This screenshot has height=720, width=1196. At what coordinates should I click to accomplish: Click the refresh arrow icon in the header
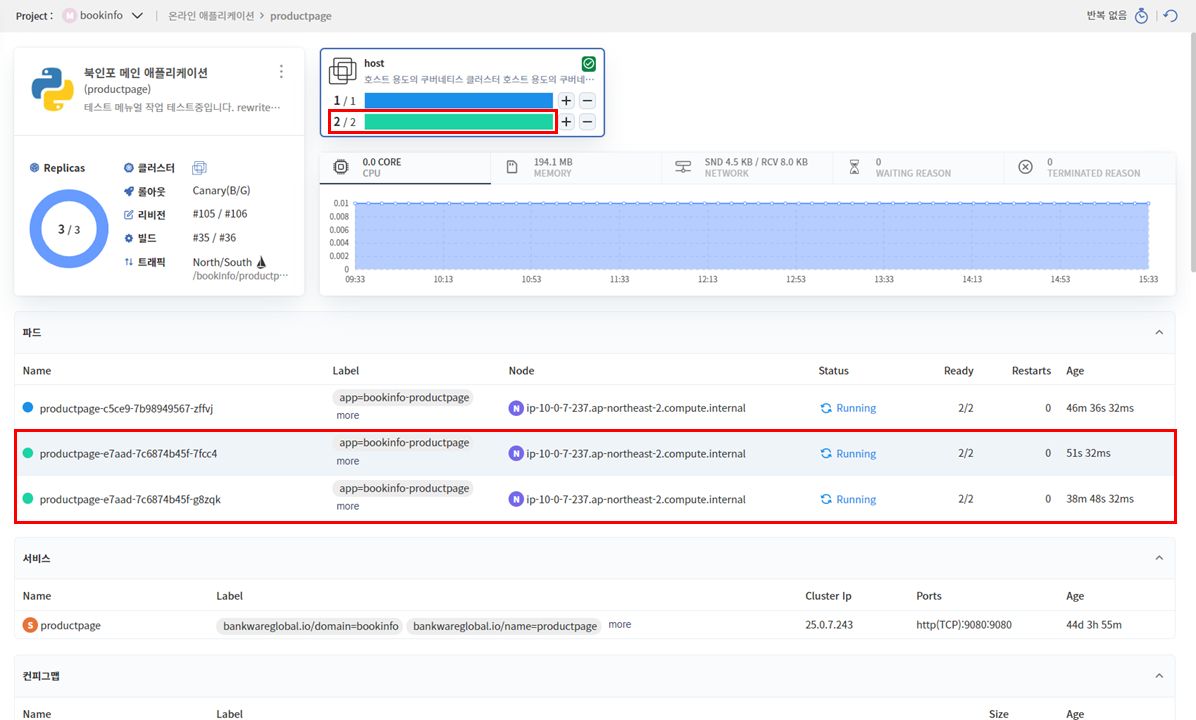(x=1171, y=15)
